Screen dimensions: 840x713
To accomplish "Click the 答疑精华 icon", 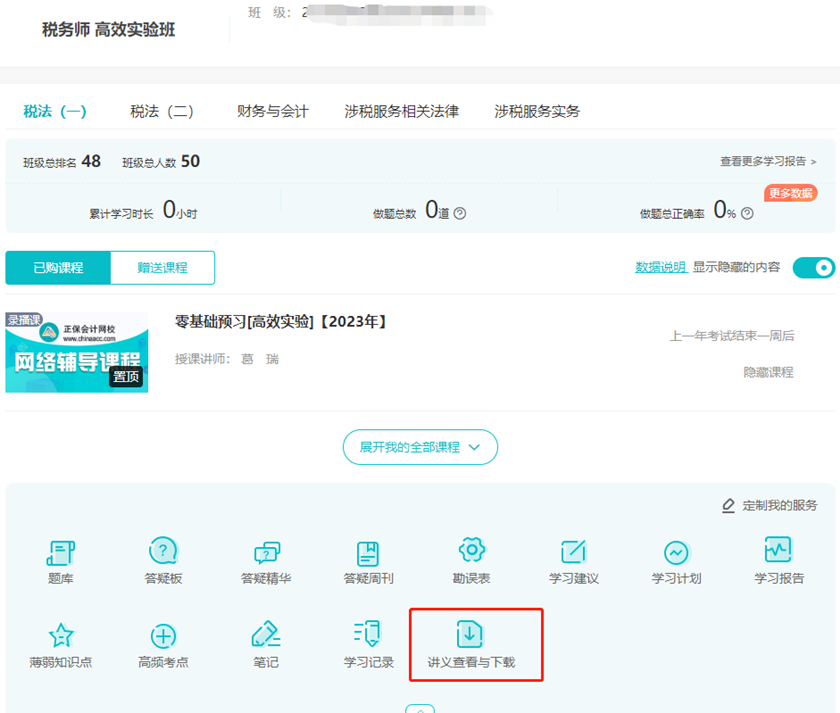I will point(266,553).
